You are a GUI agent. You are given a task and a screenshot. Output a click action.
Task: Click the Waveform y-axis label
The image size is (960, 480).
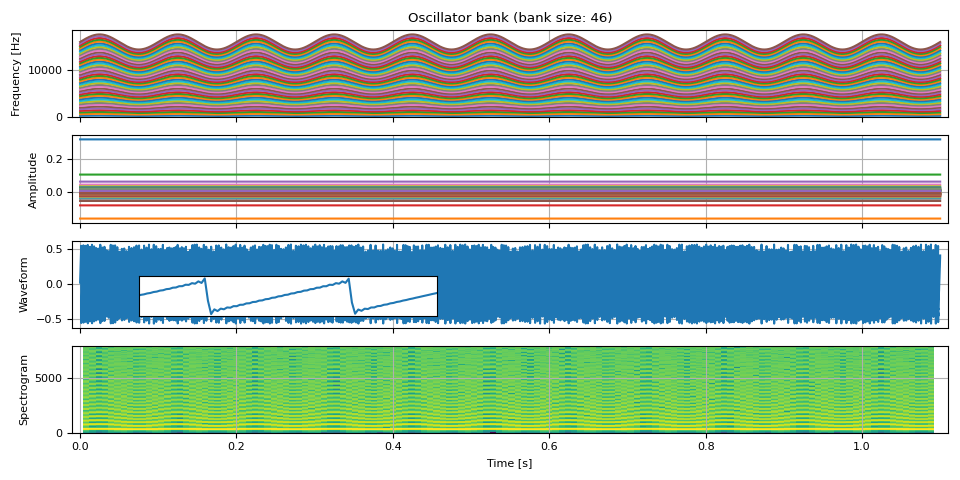[x=25, y=285]
